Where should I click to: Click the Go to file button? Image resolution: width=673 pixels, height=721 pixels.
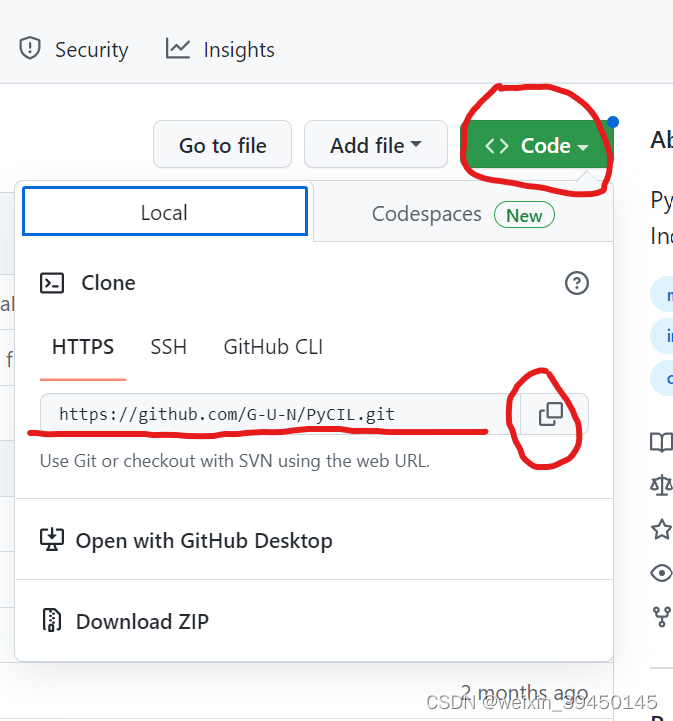pos(222,145)
